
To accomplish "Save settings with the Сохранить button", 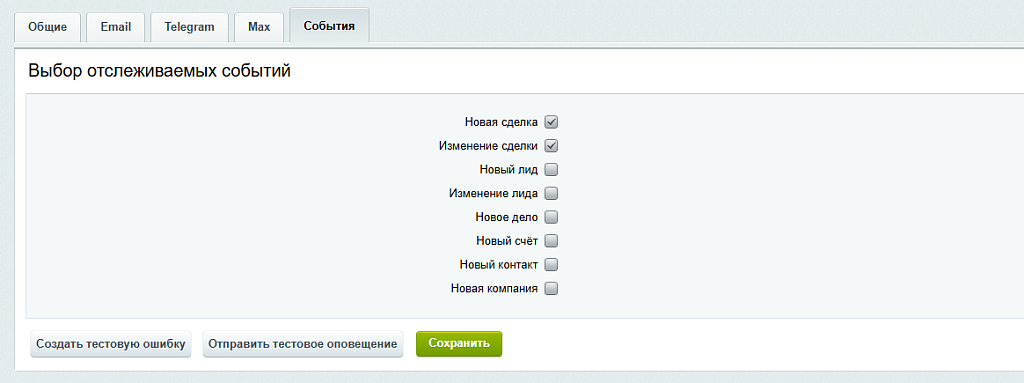I will 459,344.
